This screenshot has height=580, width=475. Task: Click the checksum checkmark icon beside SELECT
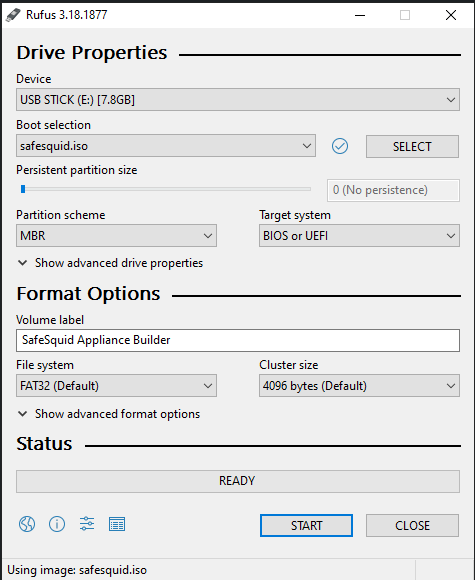click(x=340, y=146)
